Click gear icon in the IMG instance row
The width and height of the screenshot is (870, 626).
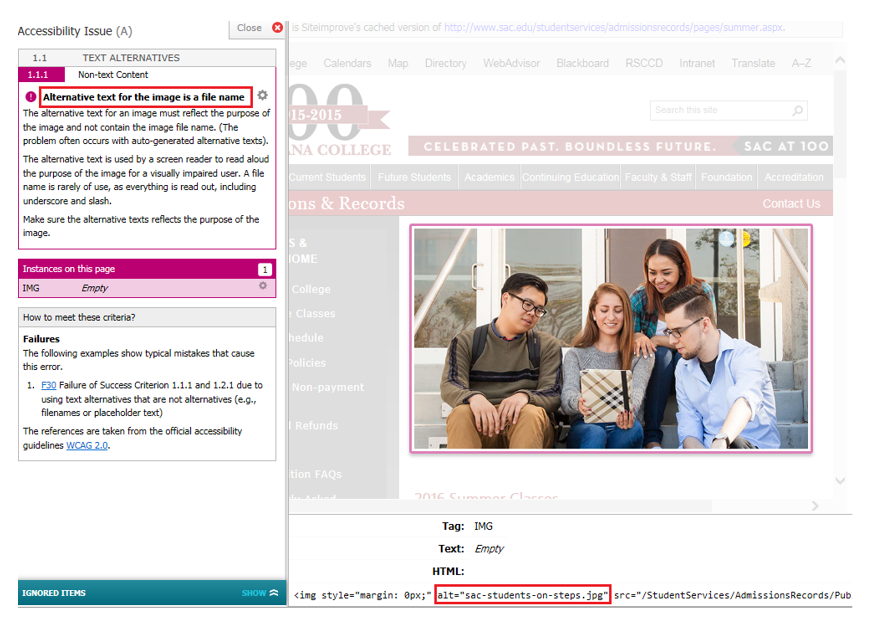coord(263,286)
